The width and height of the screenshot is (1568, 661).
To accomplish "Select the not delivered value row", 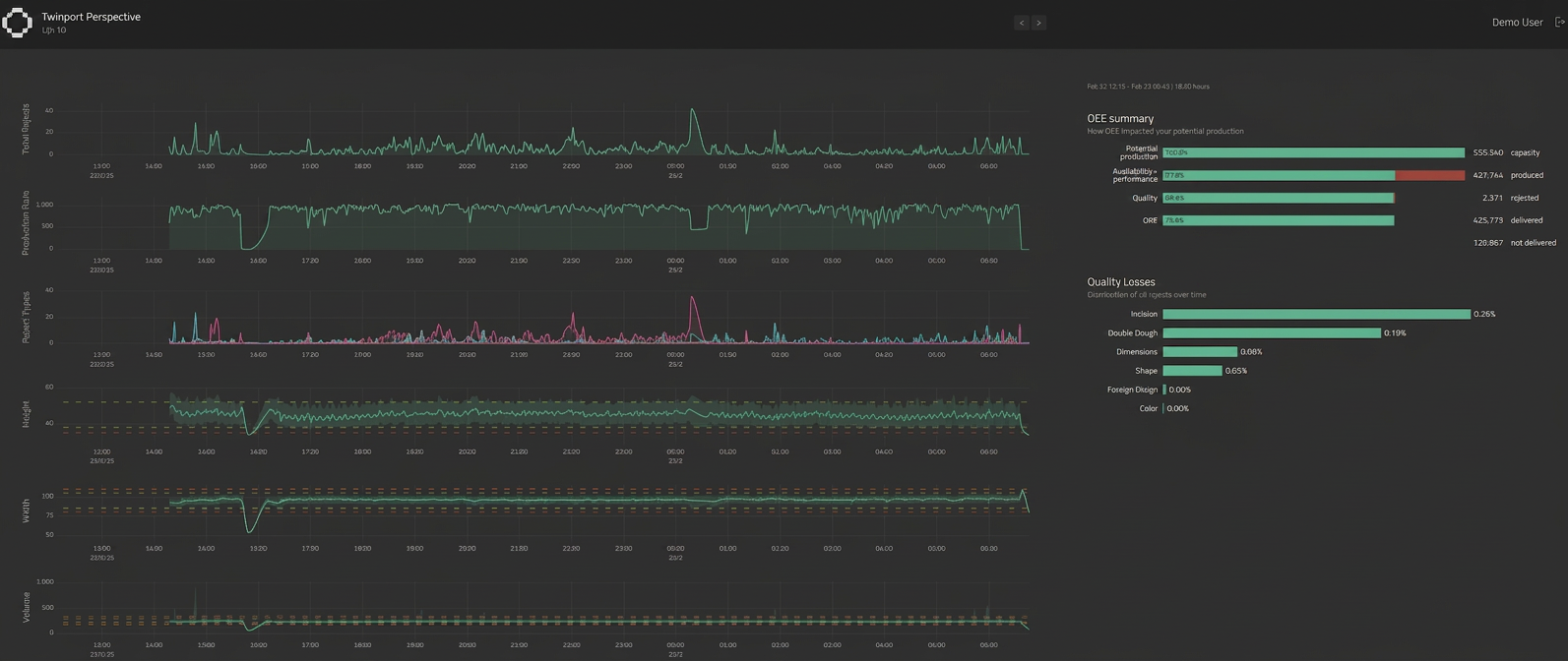I will pyautogui.click(x=1515, y=243).
